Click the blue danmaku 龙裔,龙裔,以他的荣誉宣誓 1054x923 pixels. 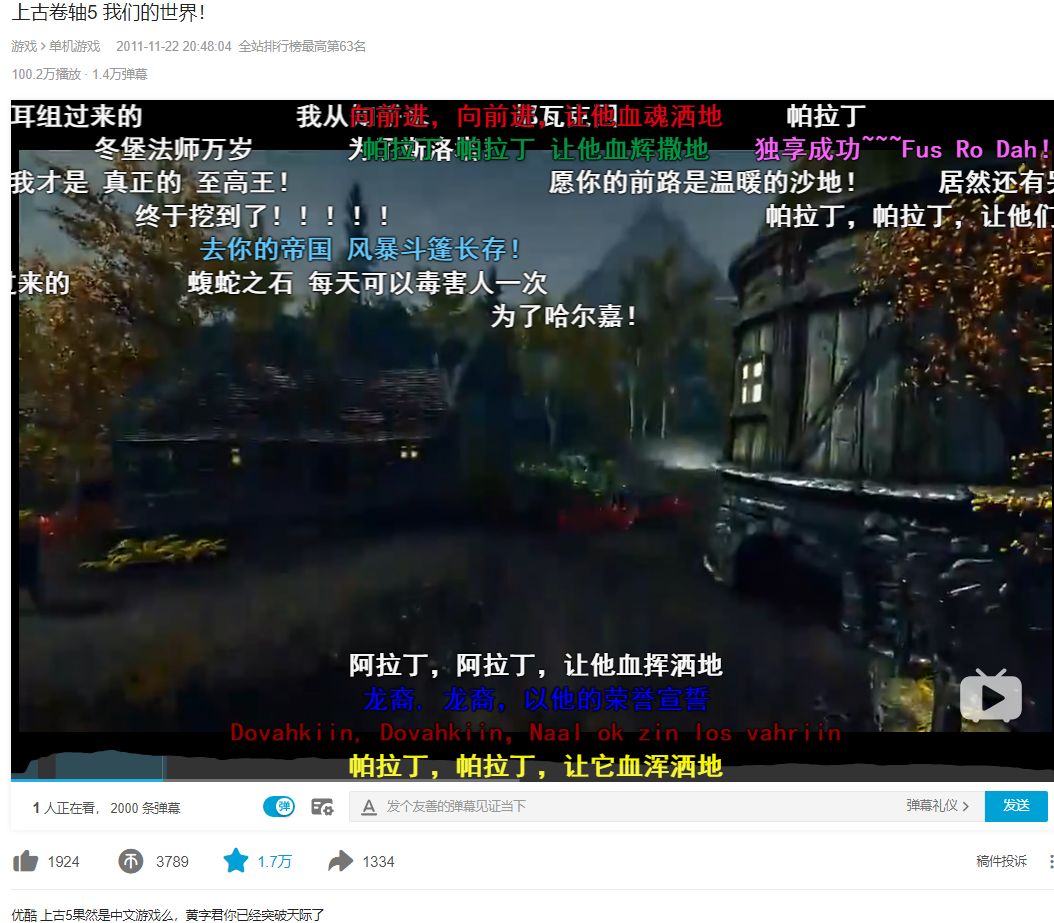(536, 699)
